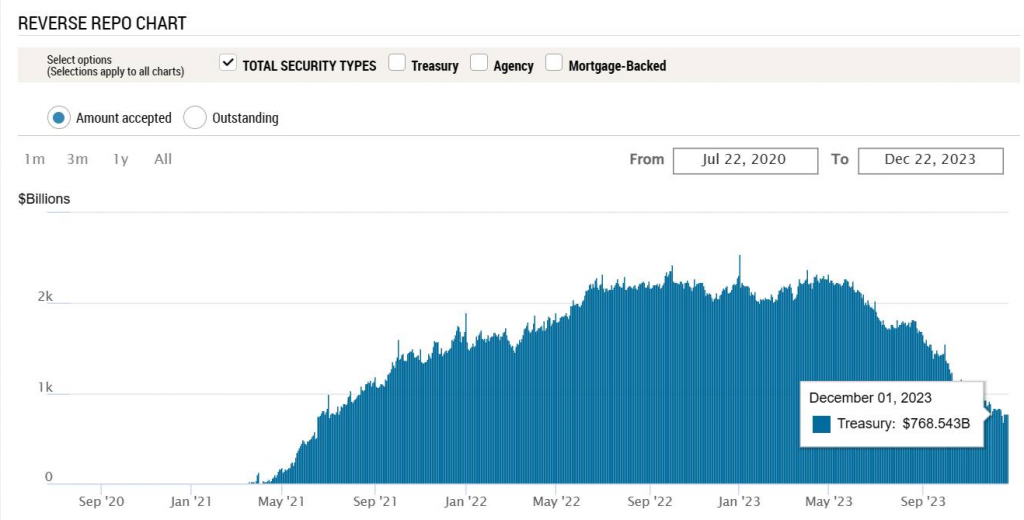Select the 1y range shortcut

pos(121,159)
